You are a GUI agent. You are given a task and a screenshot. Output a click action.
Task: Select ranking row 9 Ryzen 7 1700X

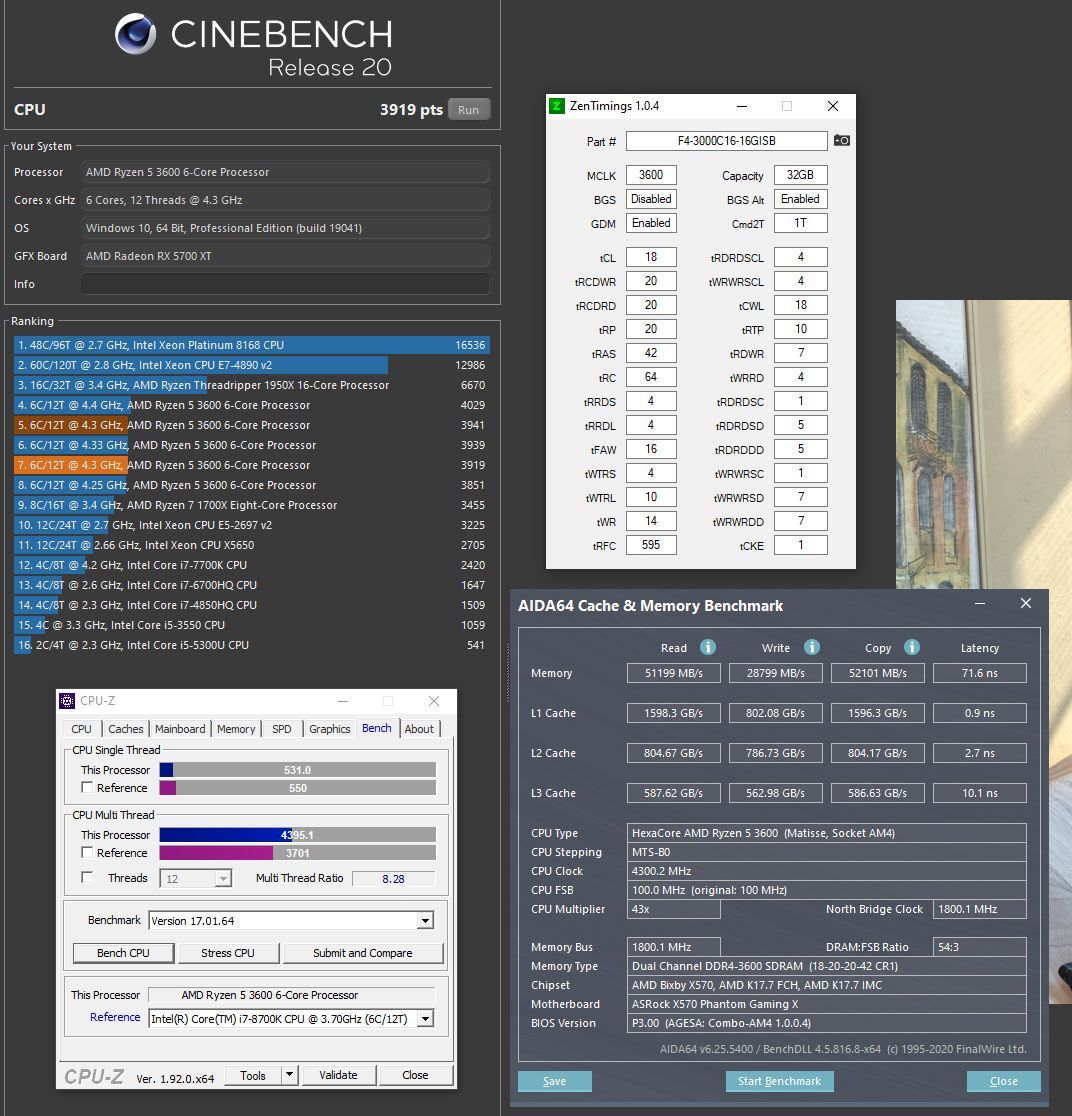tap(251, 505)
